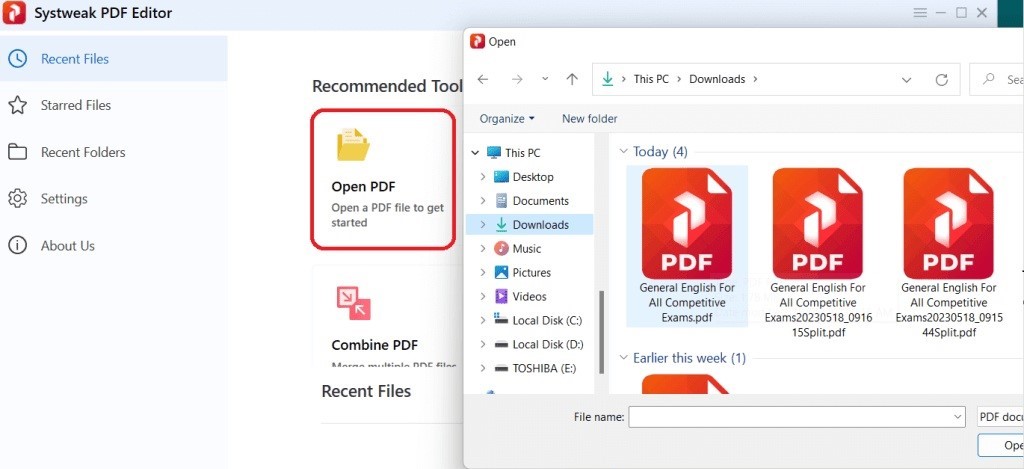1024x469 pixels.
Task: Click Downloads in the address path
Action: (x=717, y=79)
